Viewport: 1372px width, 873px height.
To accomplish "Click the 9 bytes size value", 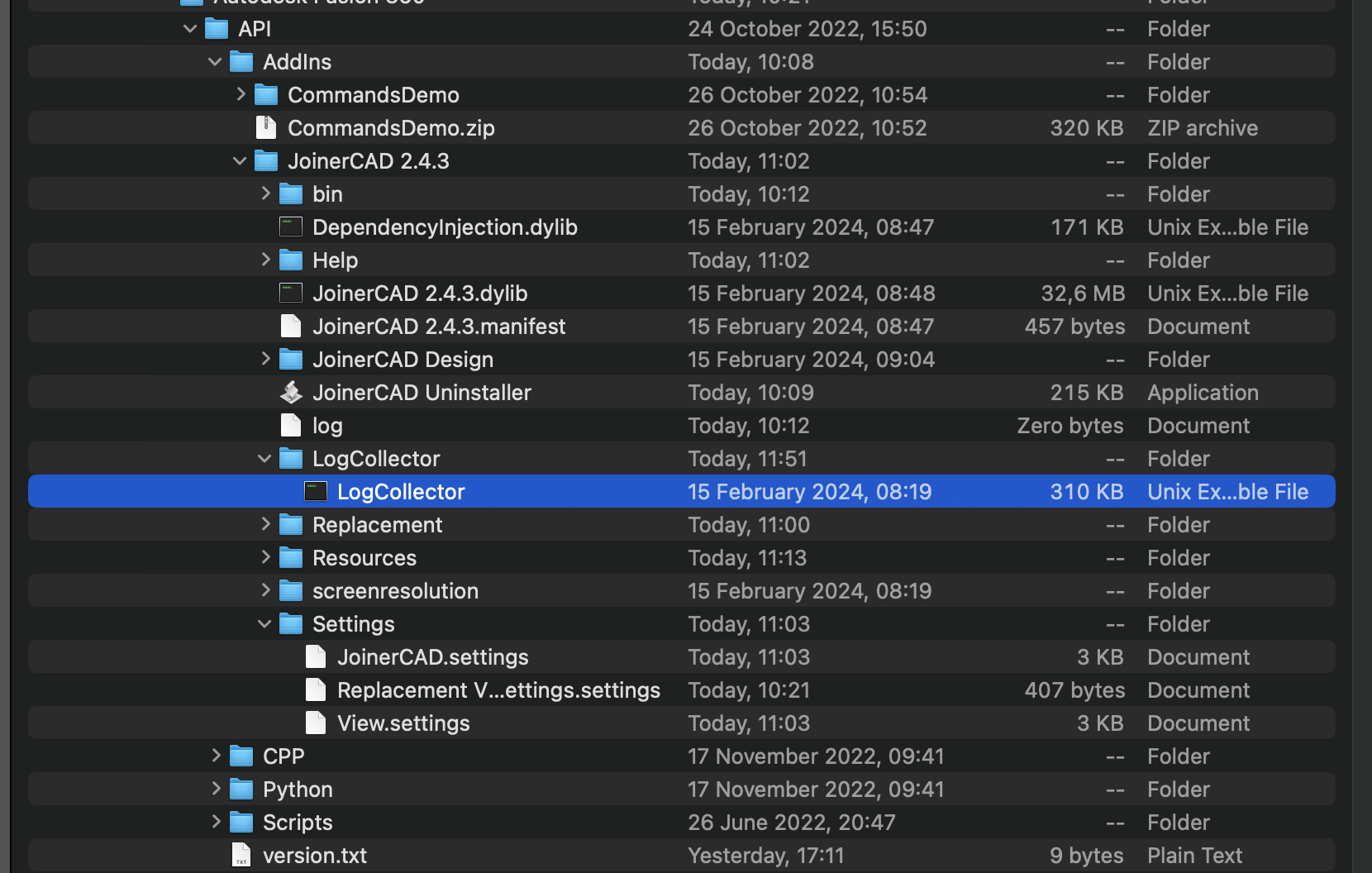I will [1087, 856].
